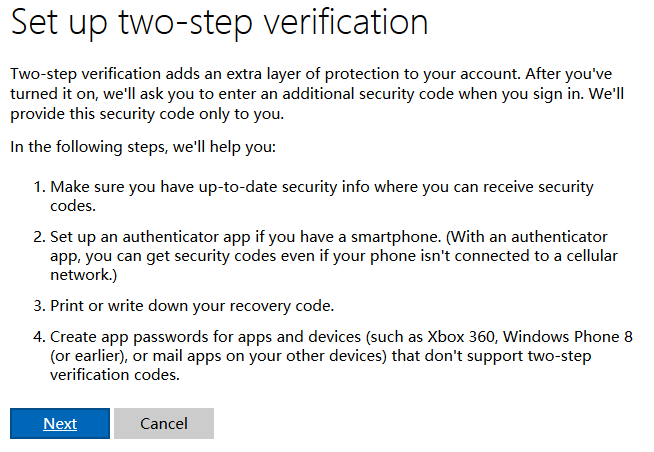654x452 pixels.
Task: Click the Cancel button
Action: pos(164,423)
